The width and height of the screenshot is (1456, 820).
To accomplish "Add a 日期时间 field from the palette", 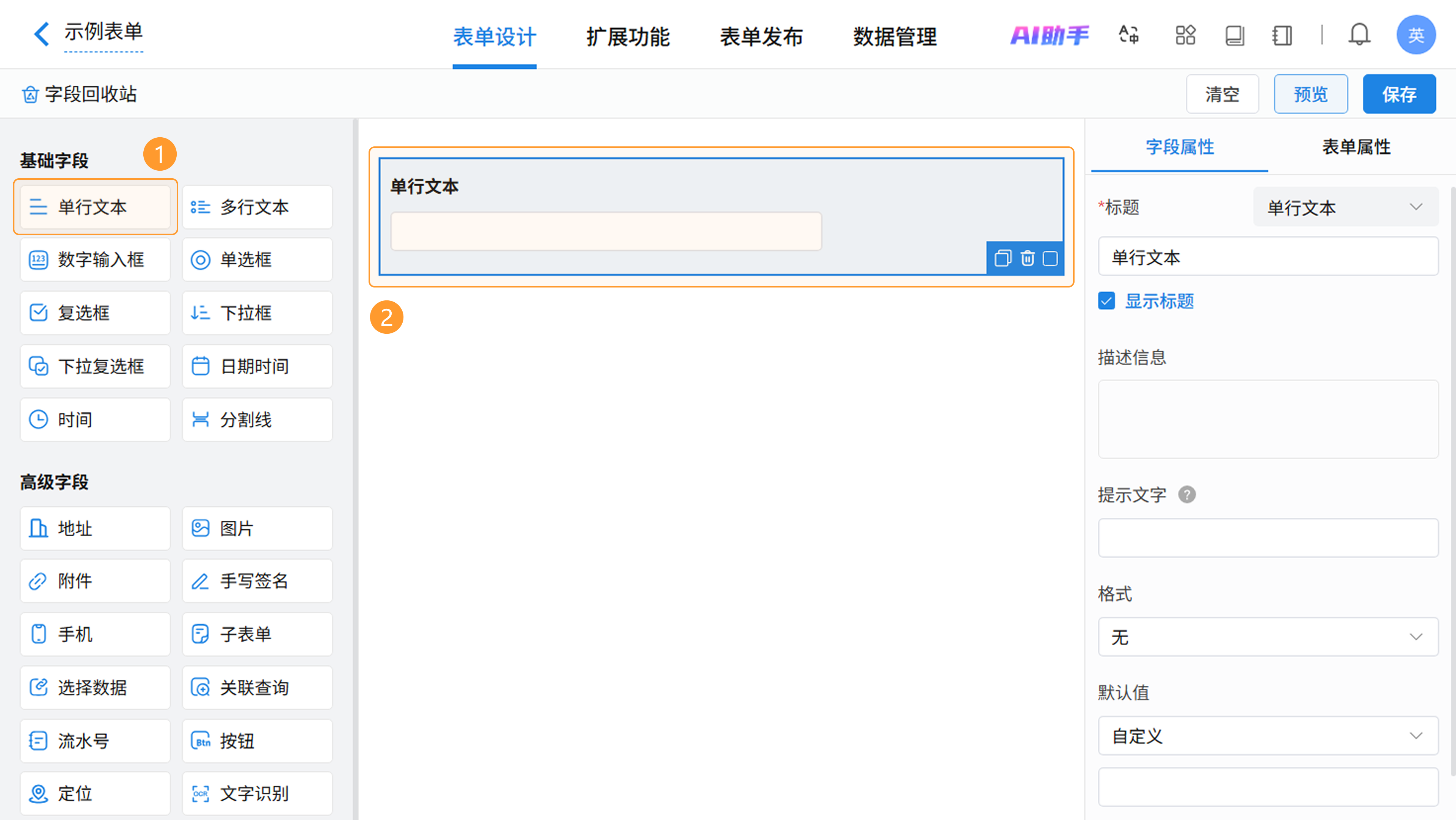I will [257, 366].
